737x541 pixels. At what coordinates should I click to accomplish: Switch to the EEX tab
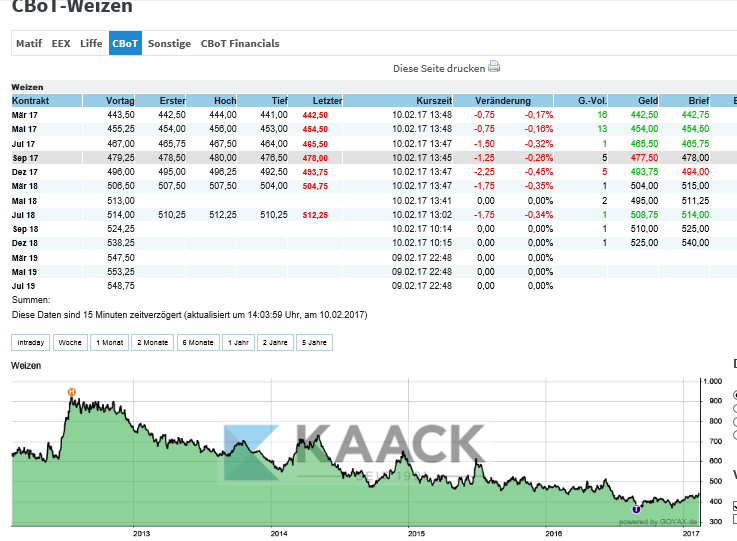(61, 44)
